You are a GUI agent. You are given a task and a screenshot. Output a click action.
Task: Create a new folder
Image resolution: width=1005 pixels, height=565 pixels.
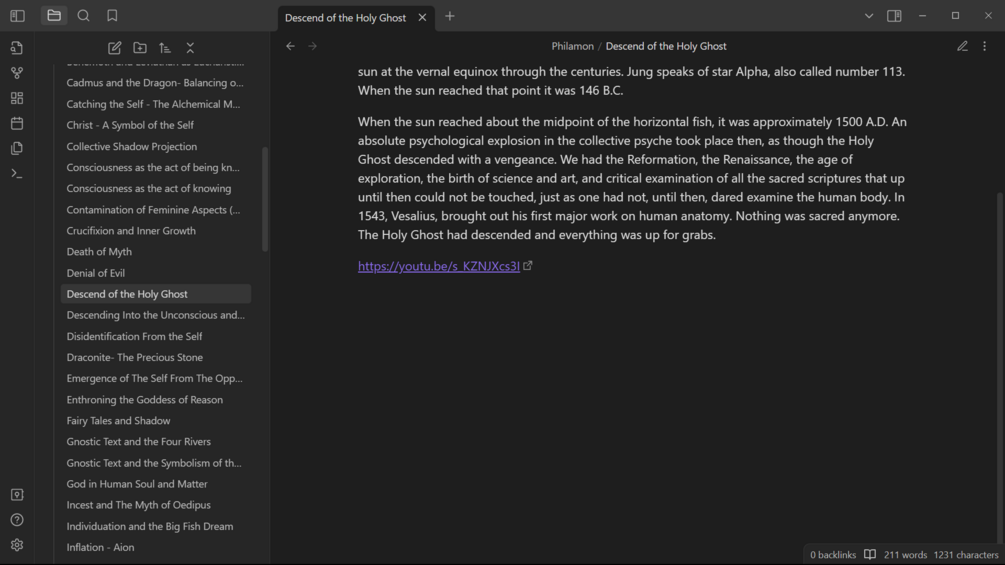[x=140, y=48]
